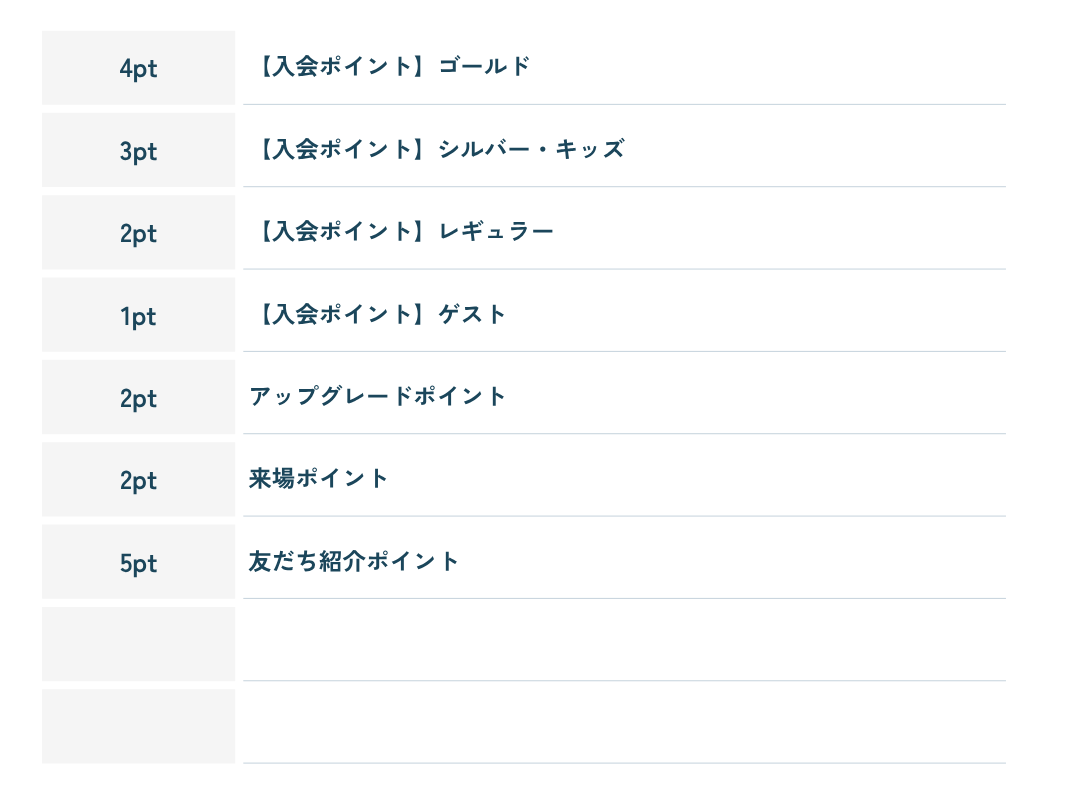The width and height of the screenshot is (1069, 800).
Task: Click 【入会ポイント】 prefix in the レギュラー row
Action: [x=338, y=232]
